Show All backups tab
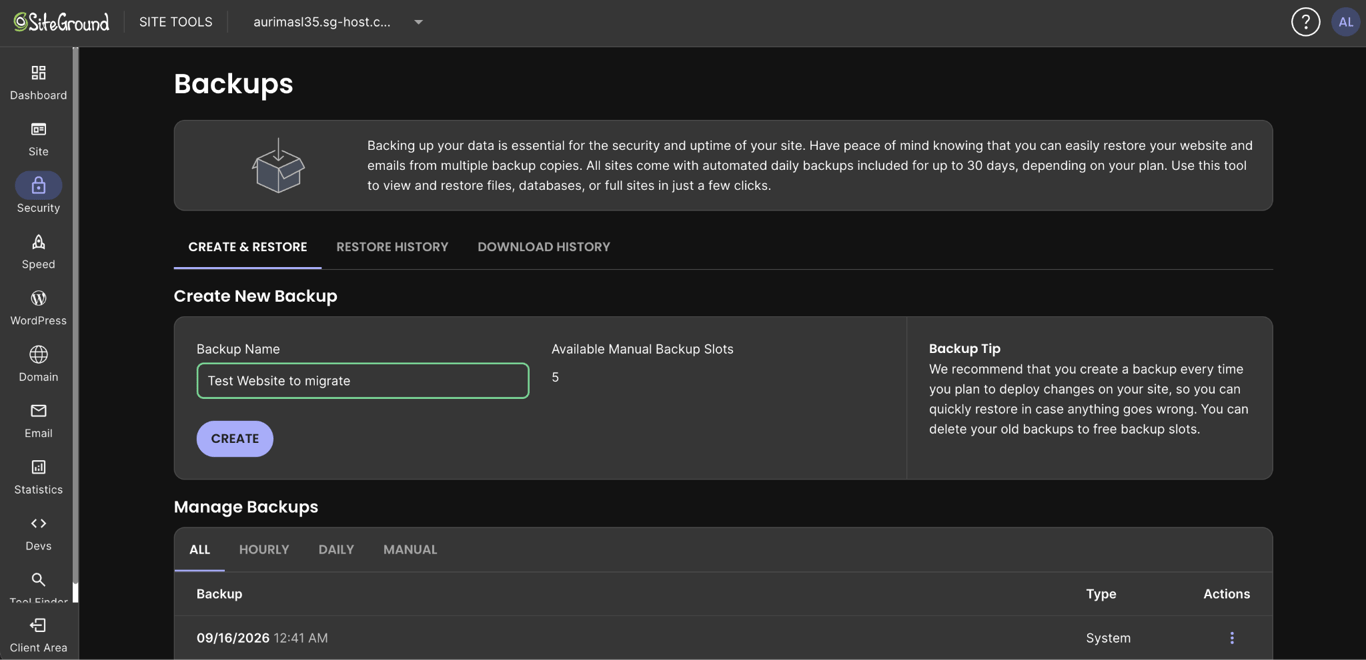This screenshot has height=660, width=1366. tap(200, 550)
